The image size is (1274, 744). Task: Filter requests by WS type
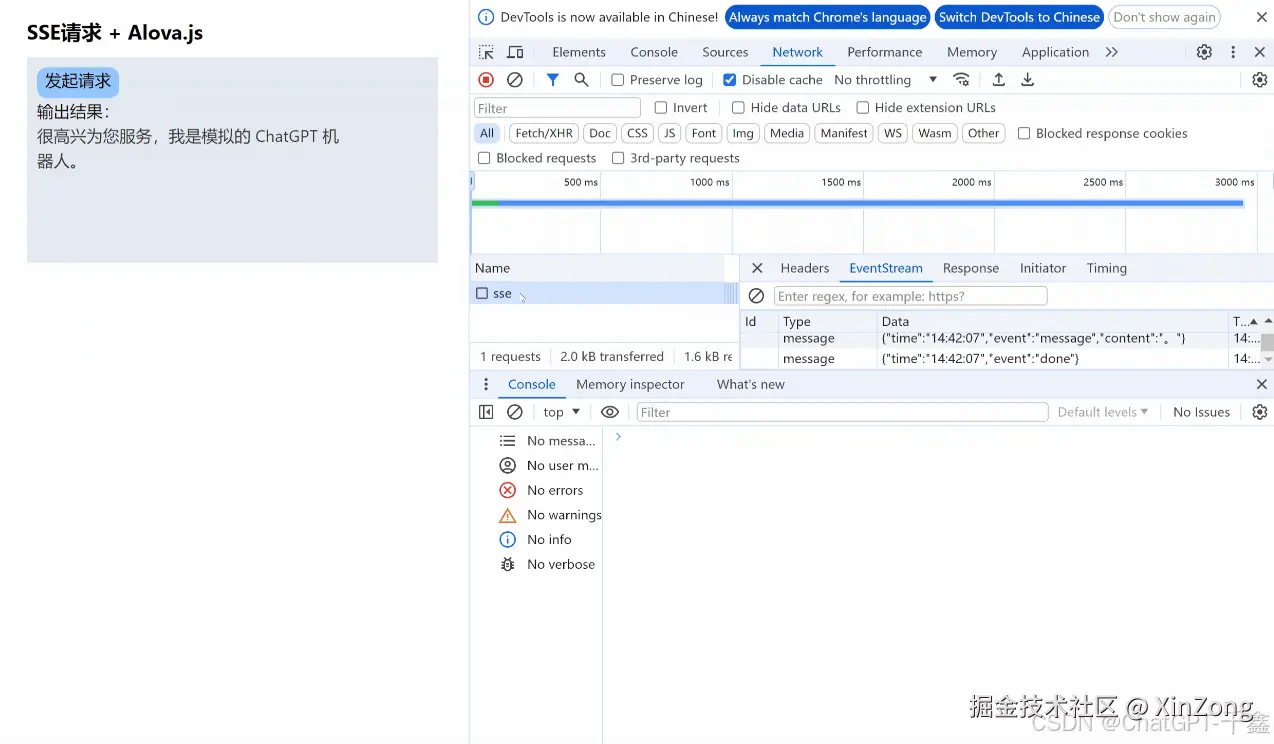coord(893,133)
